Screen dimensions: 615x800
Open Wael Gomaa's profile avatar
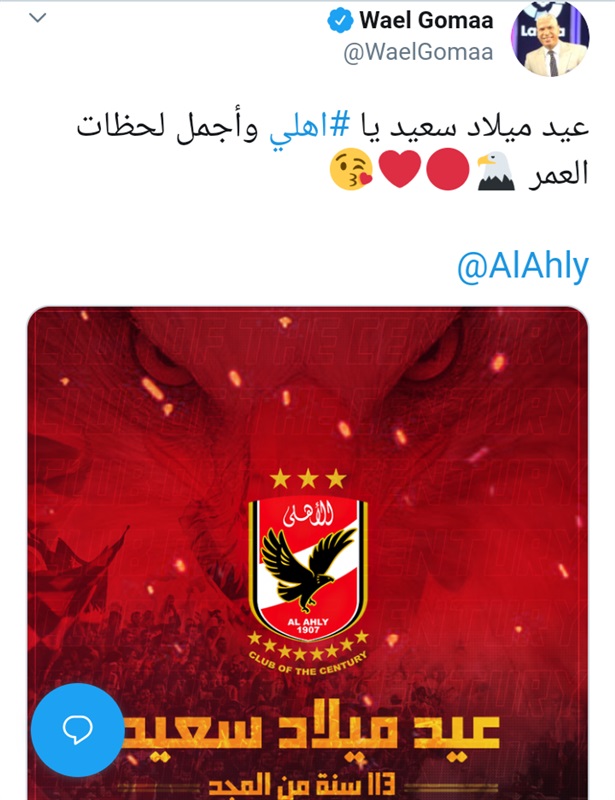point(550,40)
